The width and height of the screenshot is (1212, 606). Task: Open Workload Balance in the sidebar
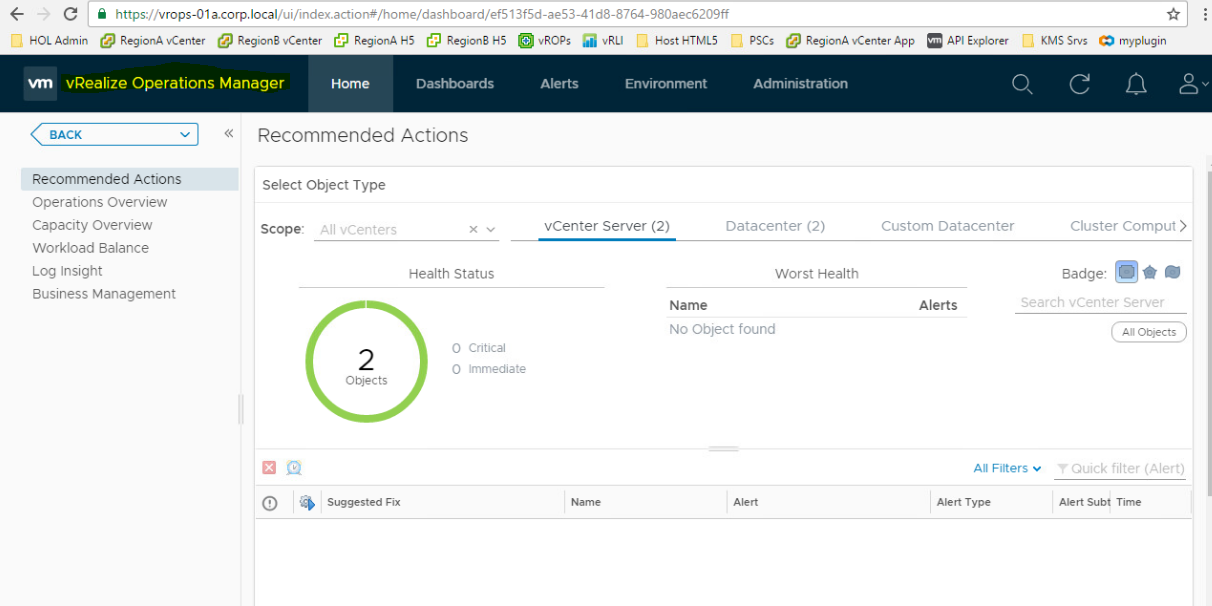coord(90,248)
